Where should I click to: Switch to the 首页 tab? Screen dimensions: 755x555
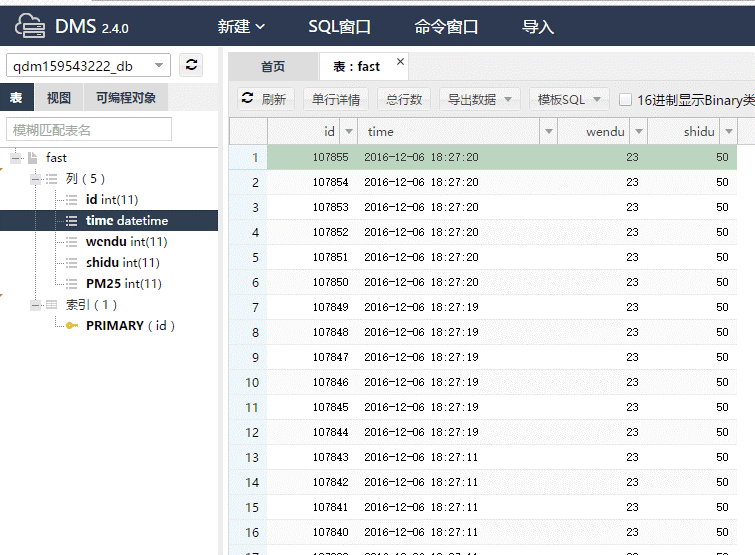273,67
